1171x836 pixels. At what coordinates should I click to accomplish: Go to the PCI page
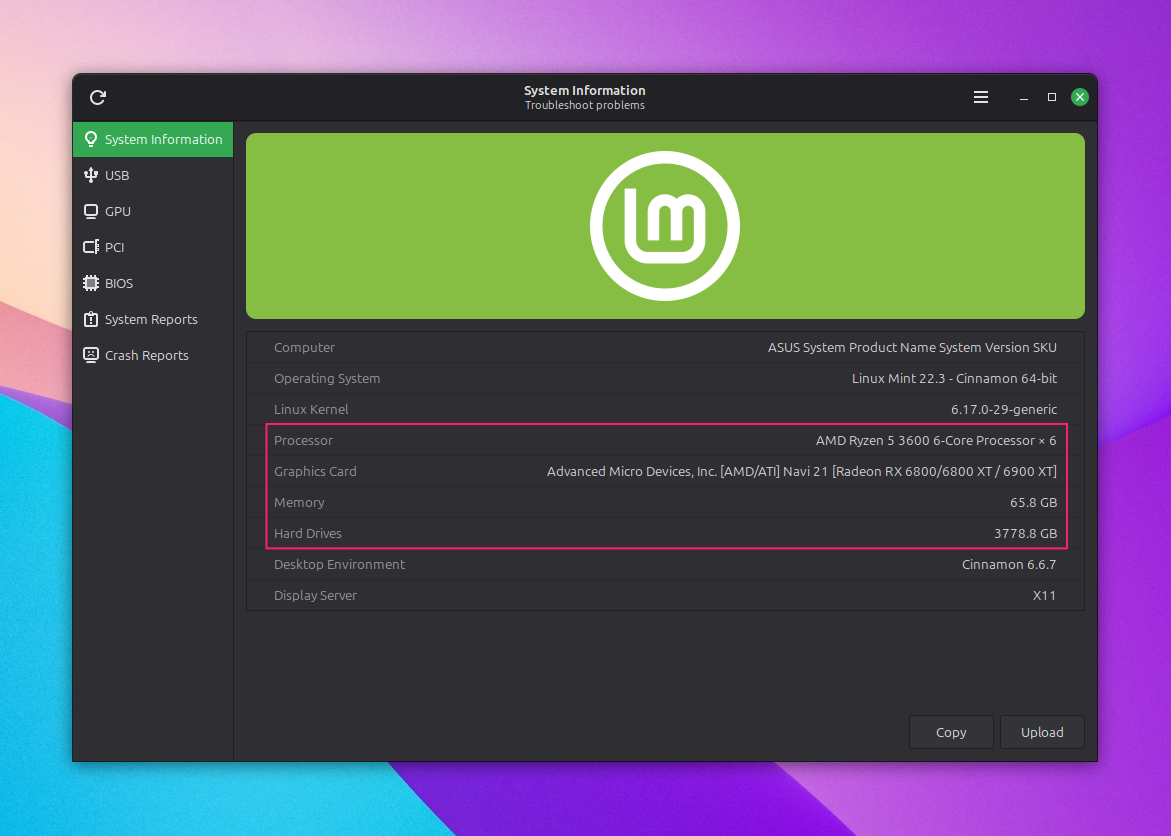coord(153,247)
